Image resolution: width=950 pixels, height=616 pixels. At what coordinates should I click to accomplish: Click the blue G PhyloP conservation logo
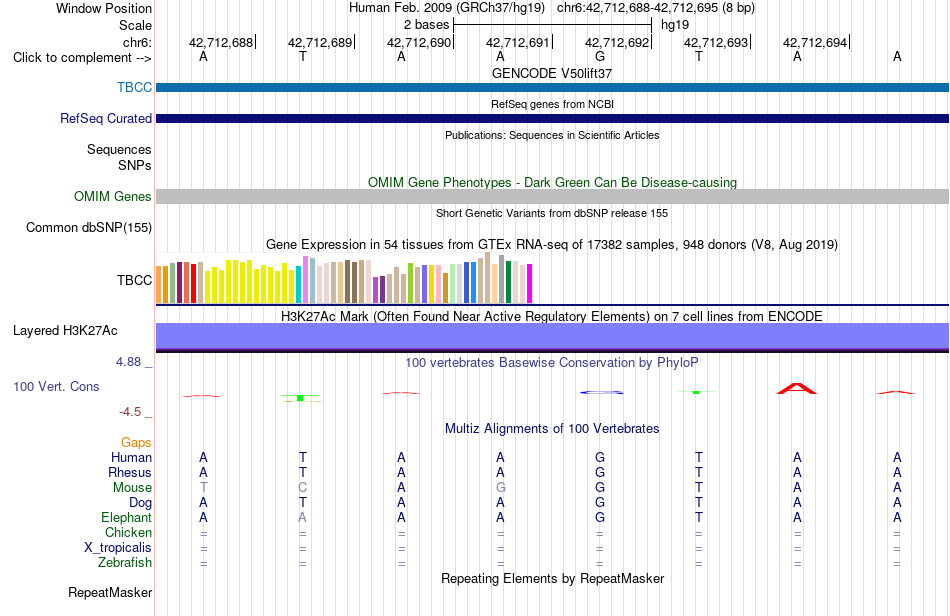pyautogui.click(x=601, y=392)
